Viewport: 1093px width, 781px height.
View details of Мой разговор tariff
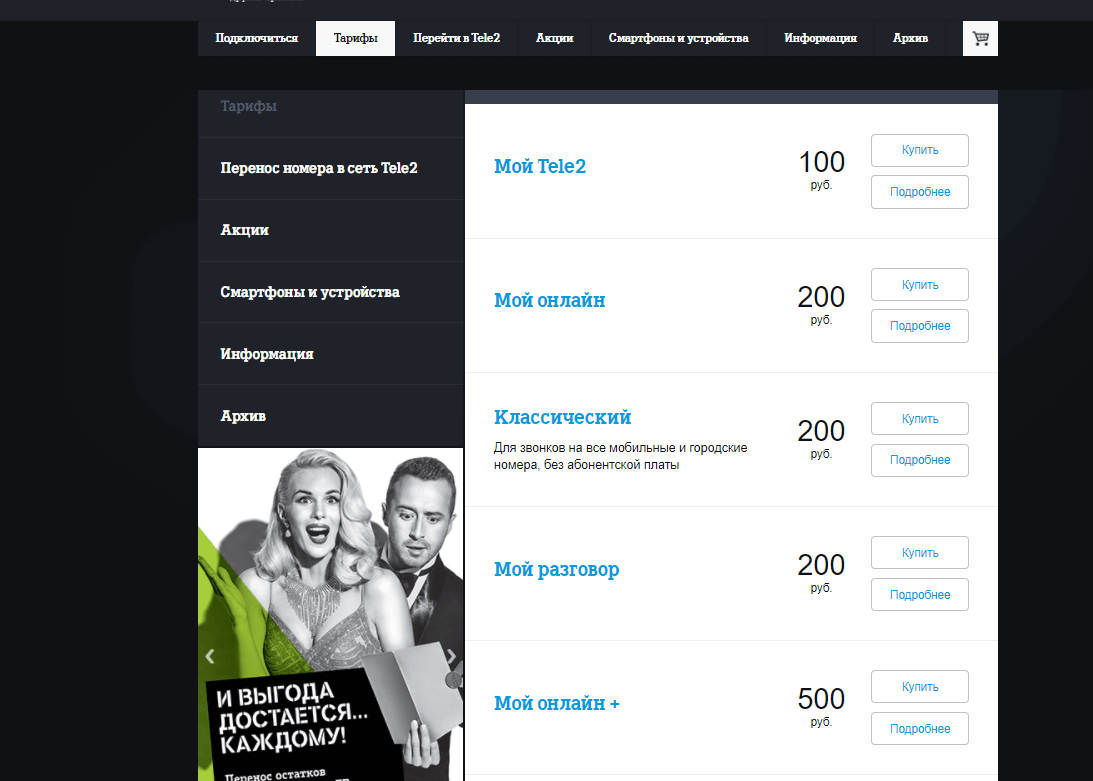coord(919,594)
